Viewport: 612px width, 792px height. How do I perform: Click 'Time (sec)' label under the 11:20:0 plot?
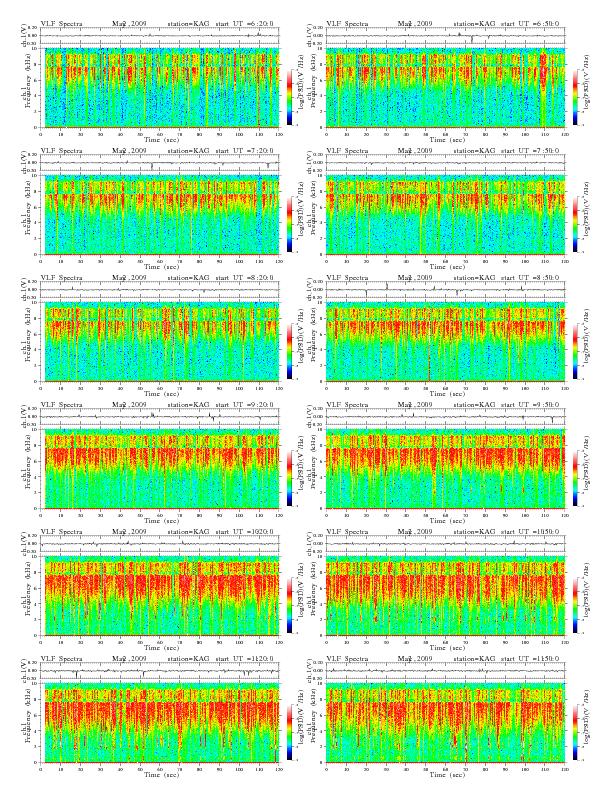click(162, 774)
